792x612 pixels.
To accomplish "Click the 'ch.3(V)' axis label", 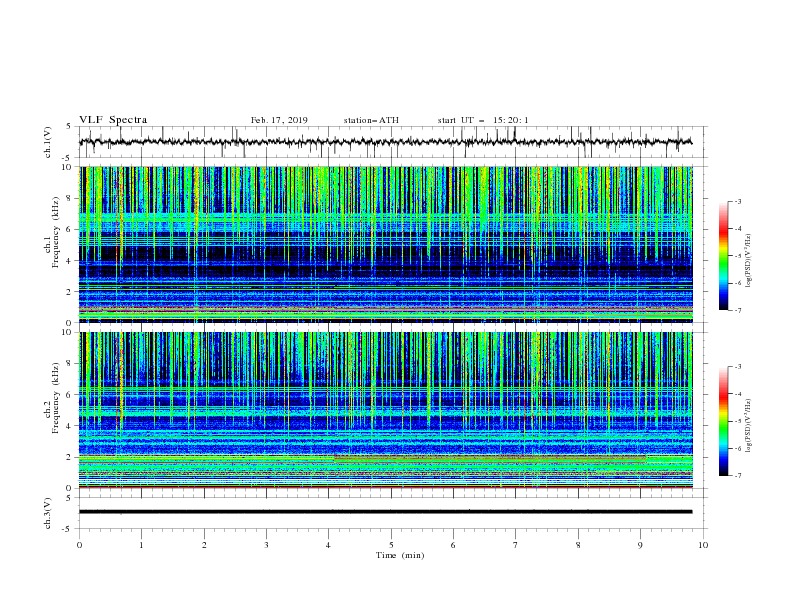I will point(48,513).
